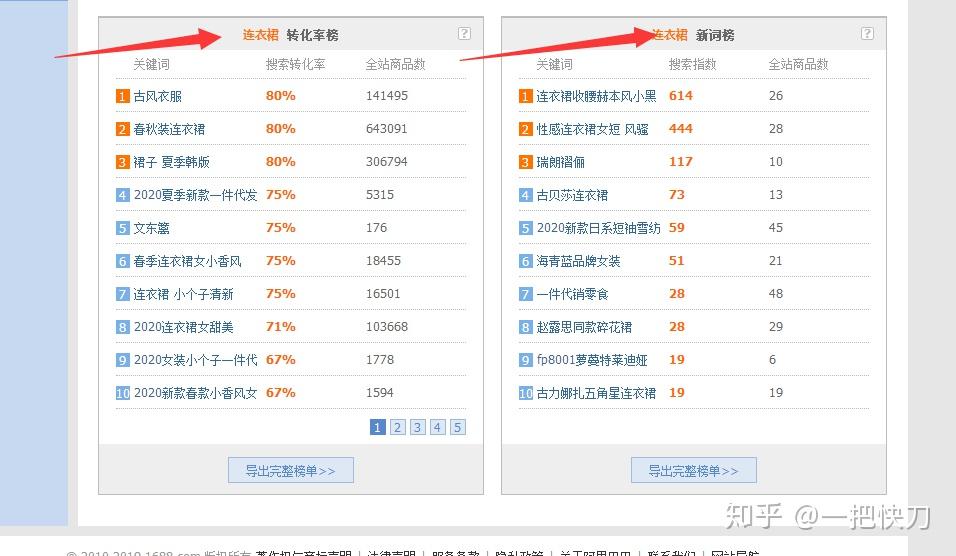
Task: Select search index 614
Action: pyautogui.click(x=680, y=96)
